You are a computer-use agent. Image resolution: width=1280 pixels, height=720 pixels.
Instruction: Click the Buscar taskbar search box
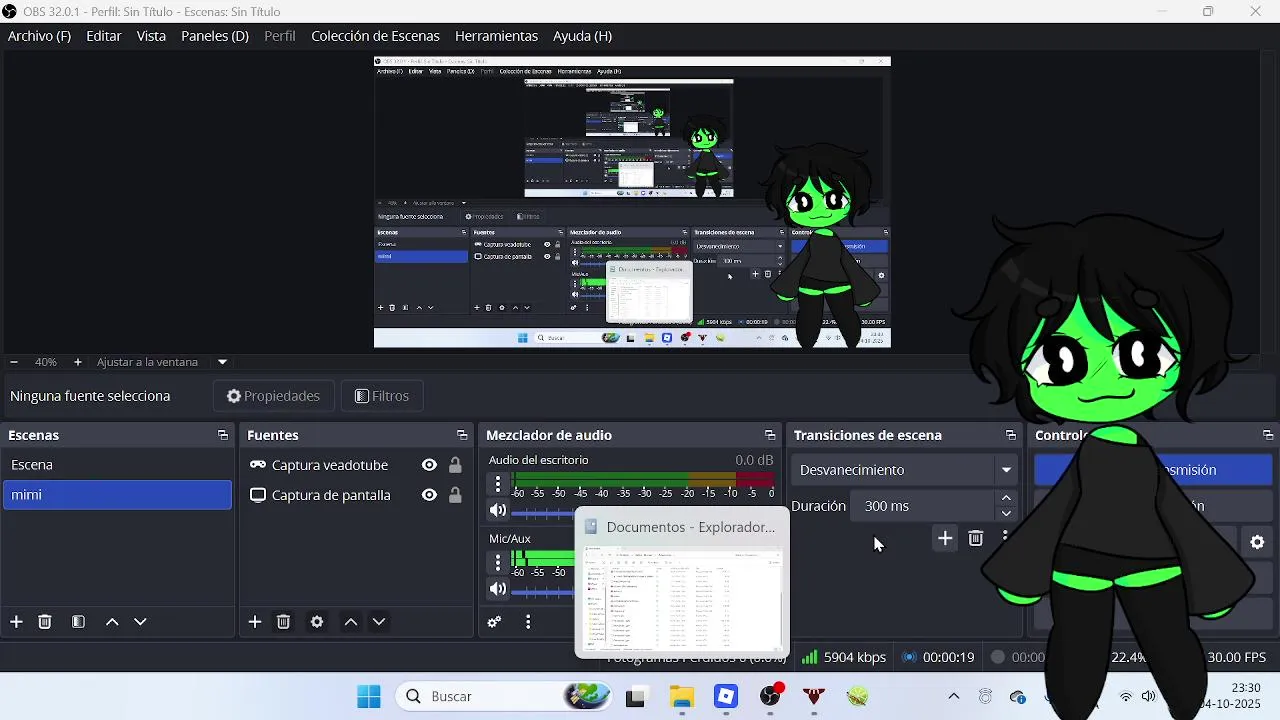pyautogui.click(x=505, y=697)
